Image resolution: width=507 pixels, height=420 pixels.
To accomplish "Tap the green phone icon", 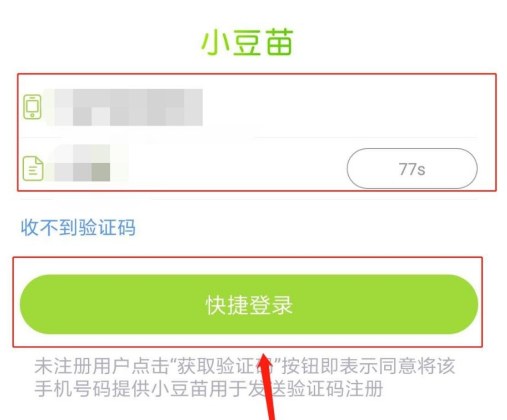I will 32,107.
